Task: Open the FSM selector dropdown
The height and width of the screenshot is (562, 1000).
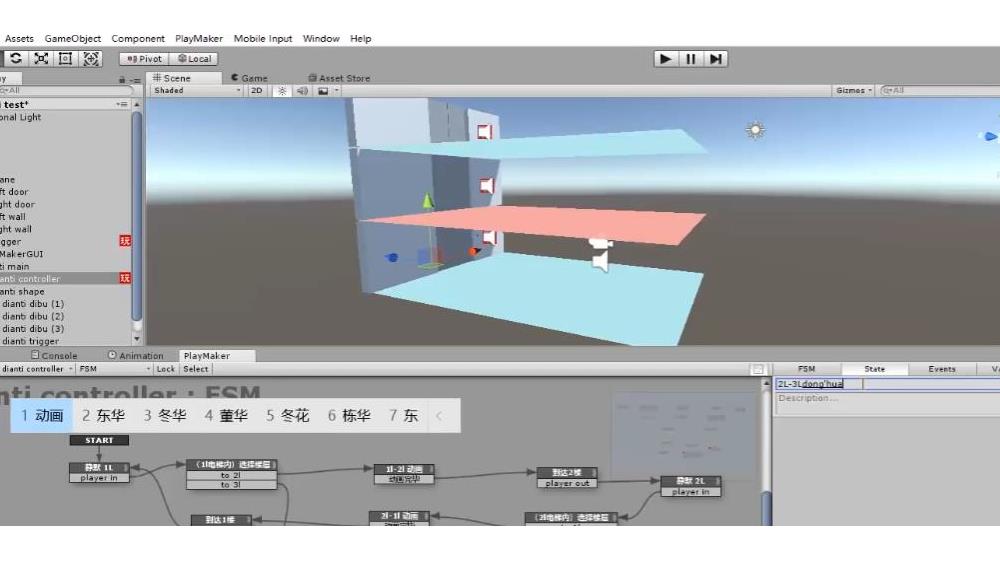Action: 115,369
